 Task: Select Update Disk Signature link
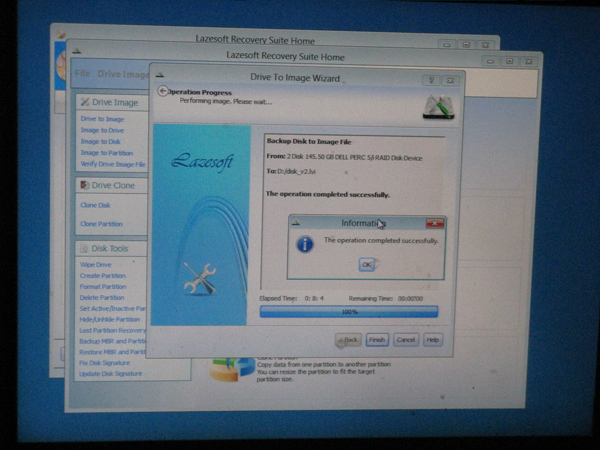point(111,374)
